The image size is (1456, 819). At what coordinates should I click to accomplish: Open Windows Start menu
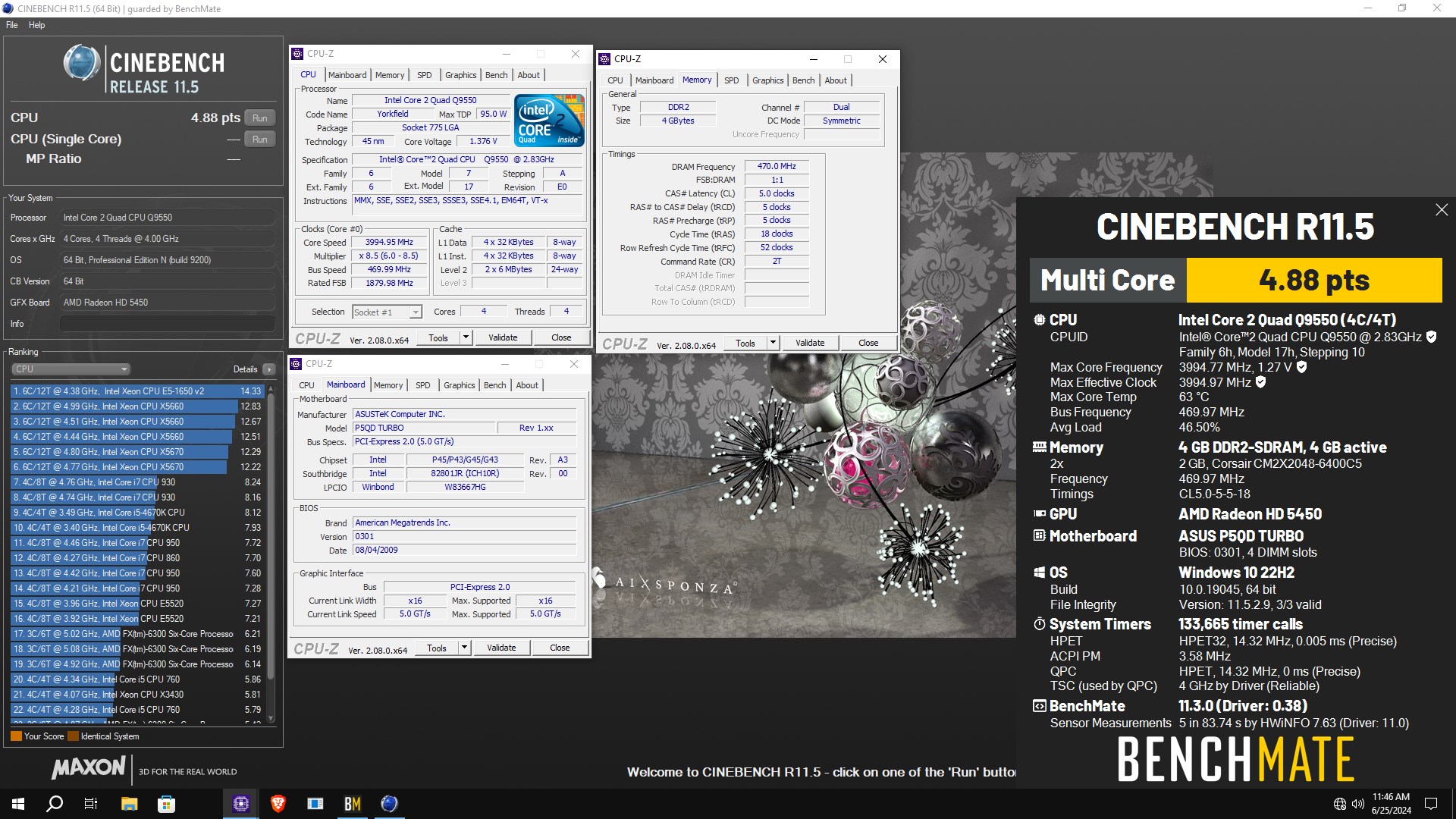[18, 804]
